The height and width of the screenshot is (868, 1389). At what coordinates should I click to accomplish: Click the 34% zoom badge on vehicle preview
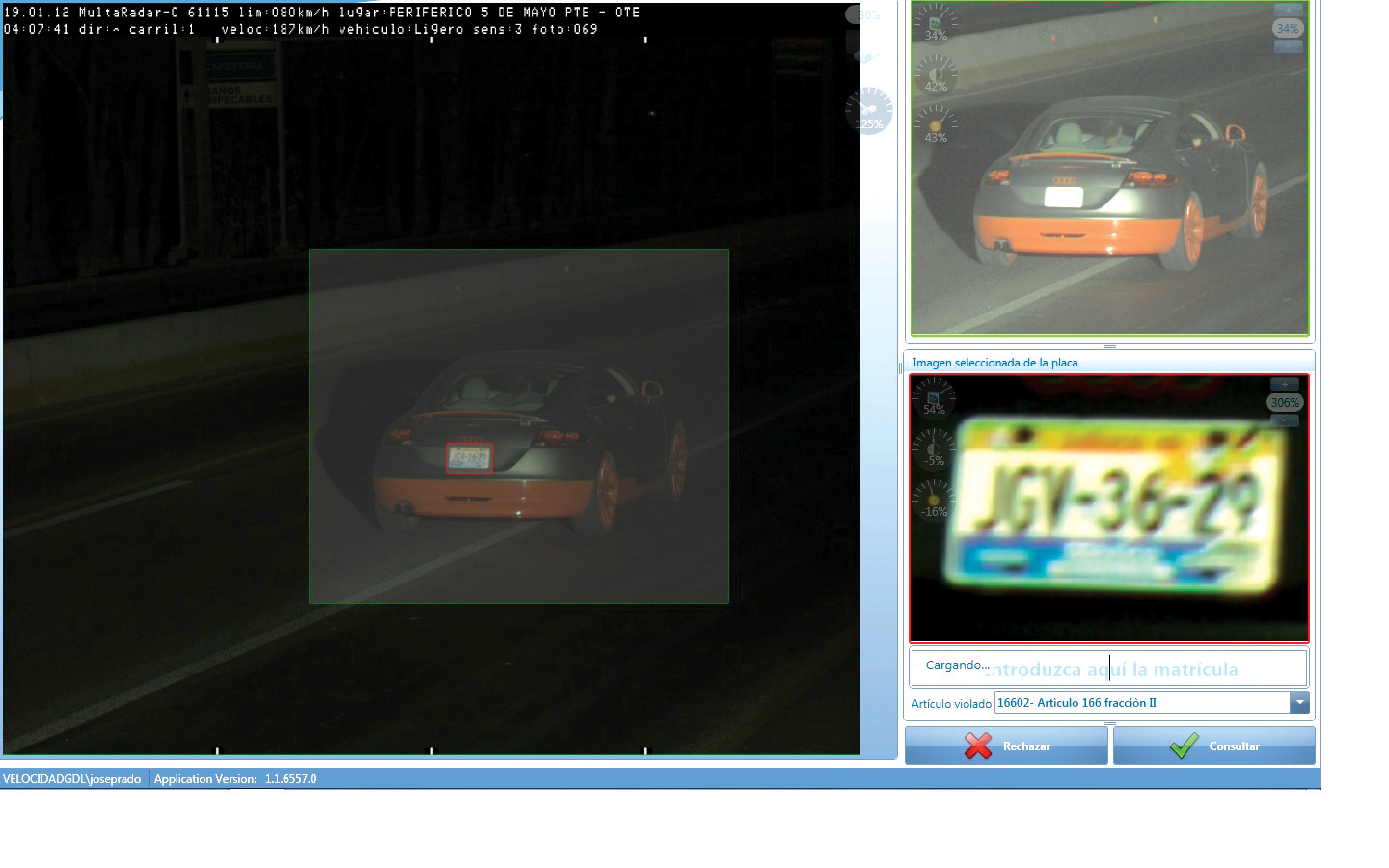click(1288, 28)
